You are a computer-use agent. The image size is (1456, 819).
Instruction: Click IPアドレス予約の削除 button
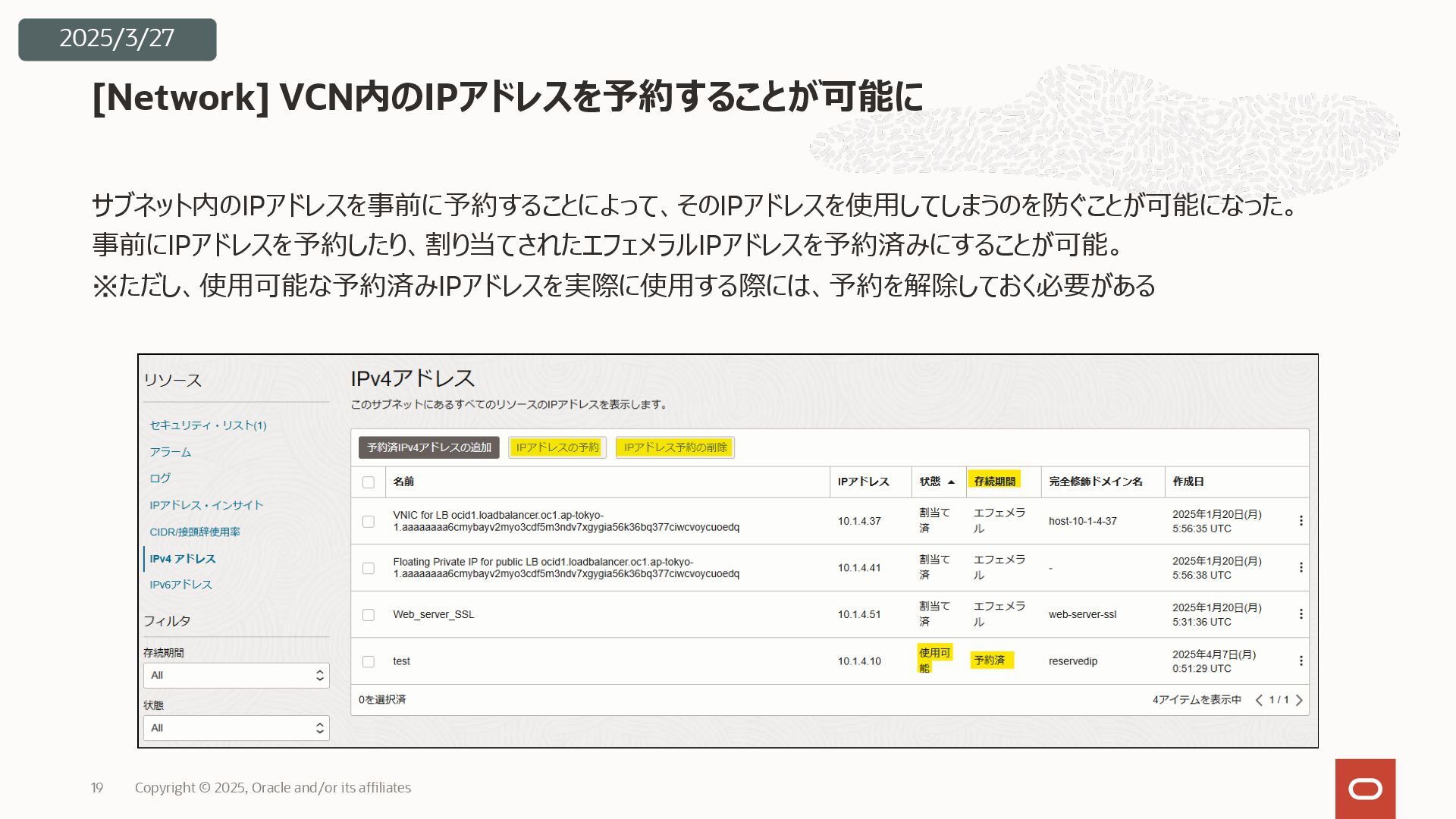(675, 447)
